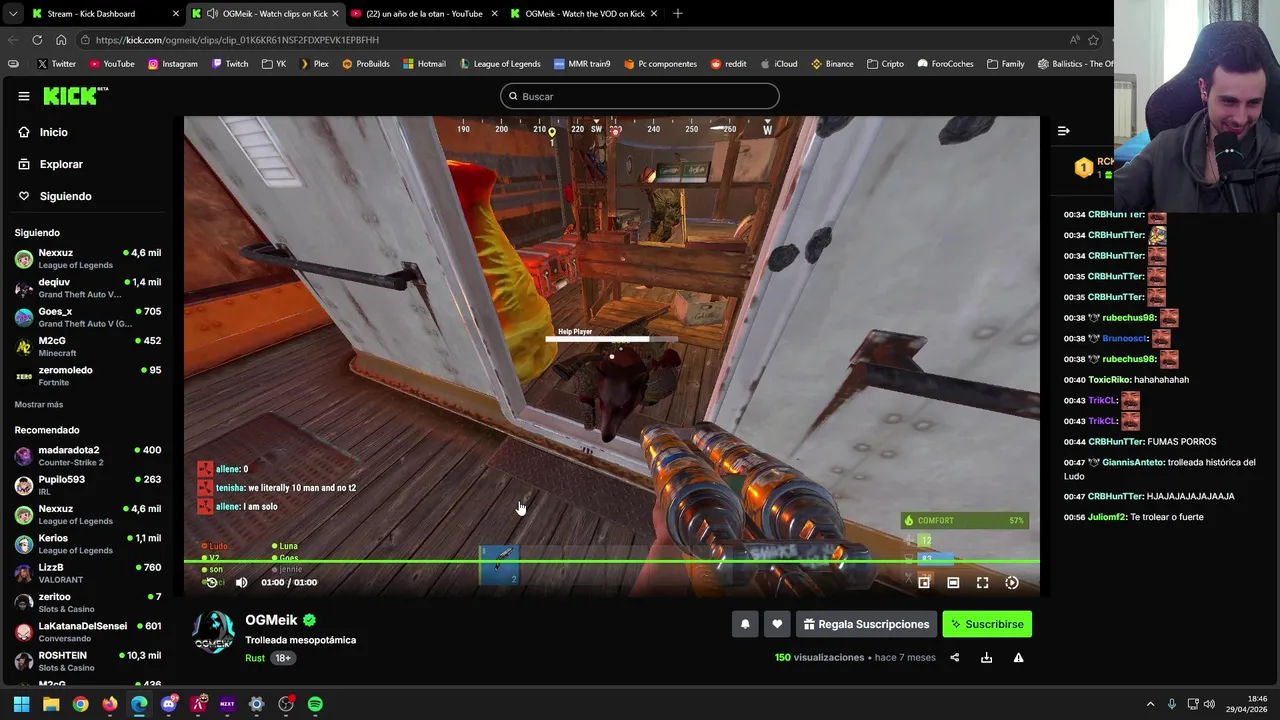
Task: Toggle mini player mode
Action: tap(924, 582)
